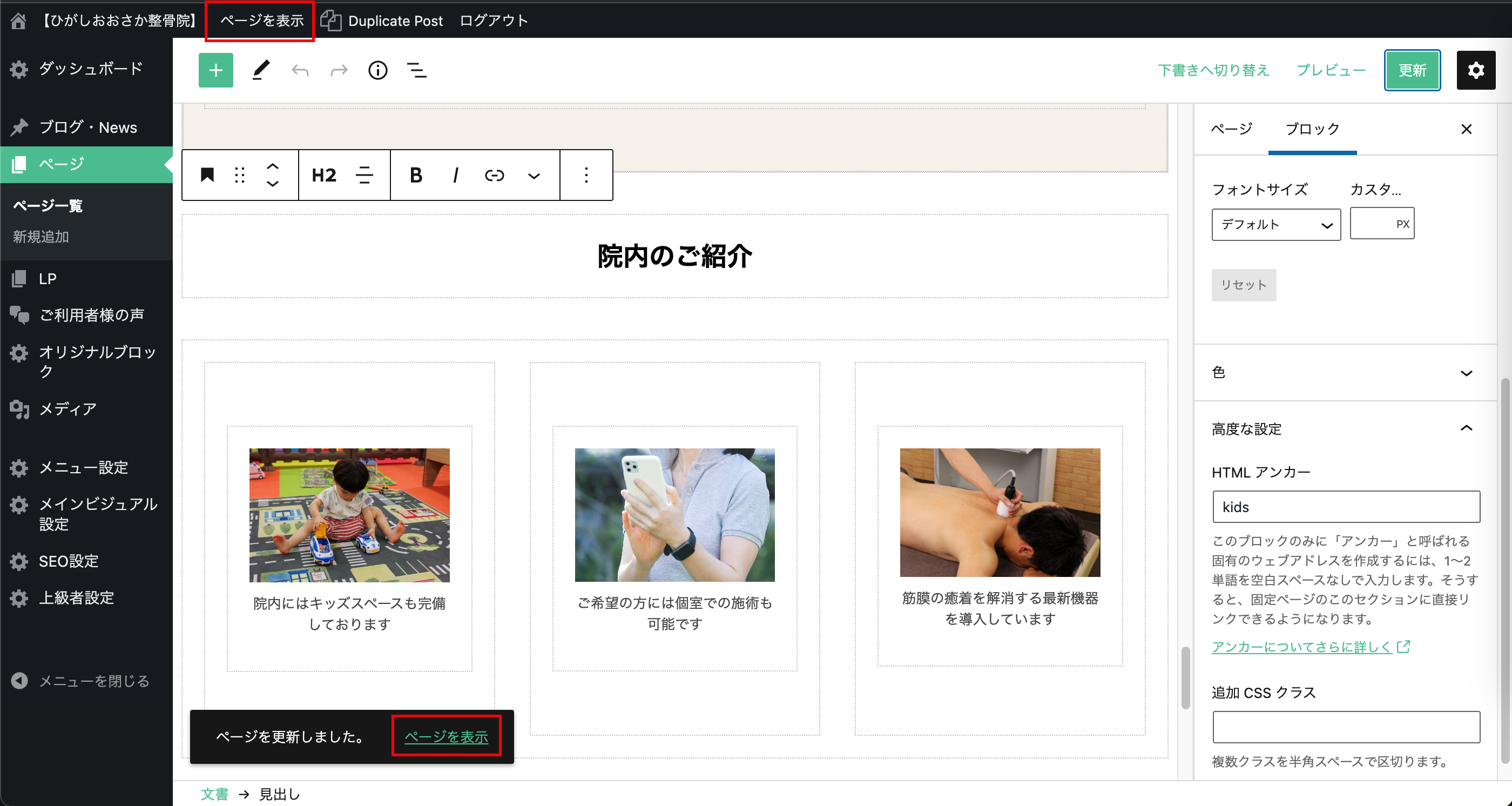Open the block options three-dot menu
Viewport: 1512px width, 806px height.
pos(586,175)
